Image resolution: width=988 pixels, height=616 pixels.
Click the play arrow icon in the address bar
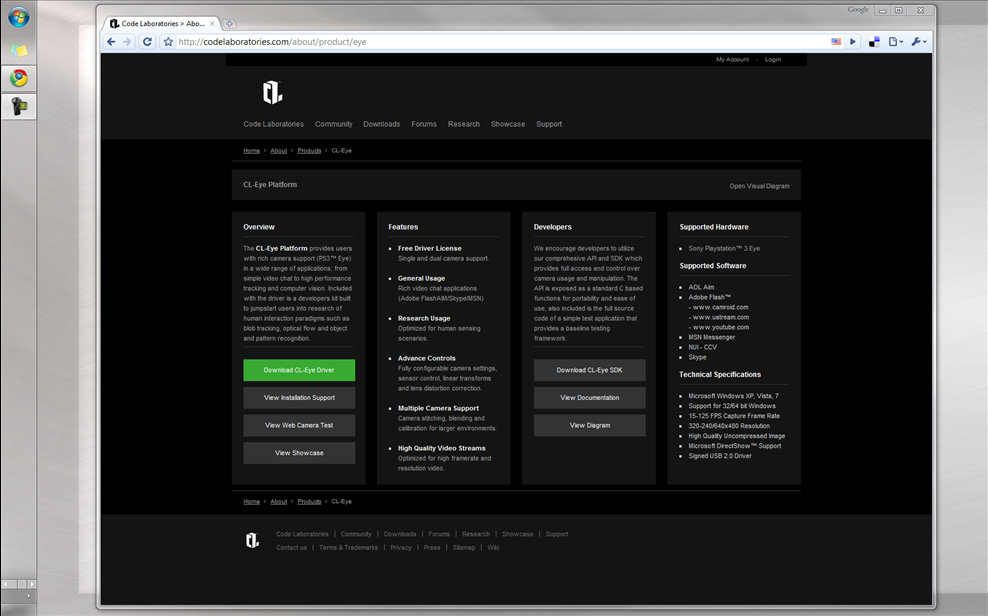click(853, 42)
